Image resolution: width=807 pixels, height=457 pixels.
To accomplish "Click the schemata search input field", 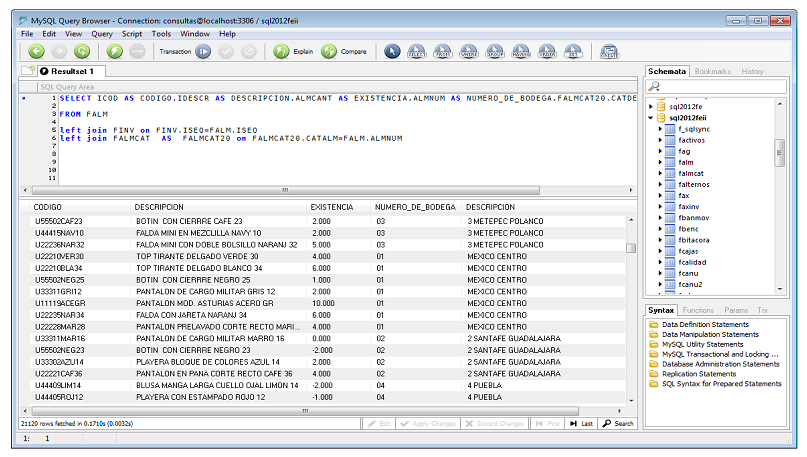I will click(723, 86).
